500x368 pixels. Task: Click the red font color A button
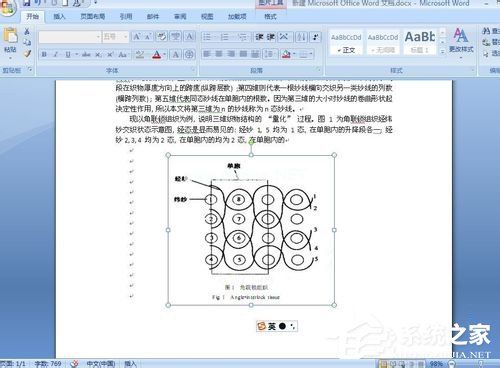pos(156,54)
